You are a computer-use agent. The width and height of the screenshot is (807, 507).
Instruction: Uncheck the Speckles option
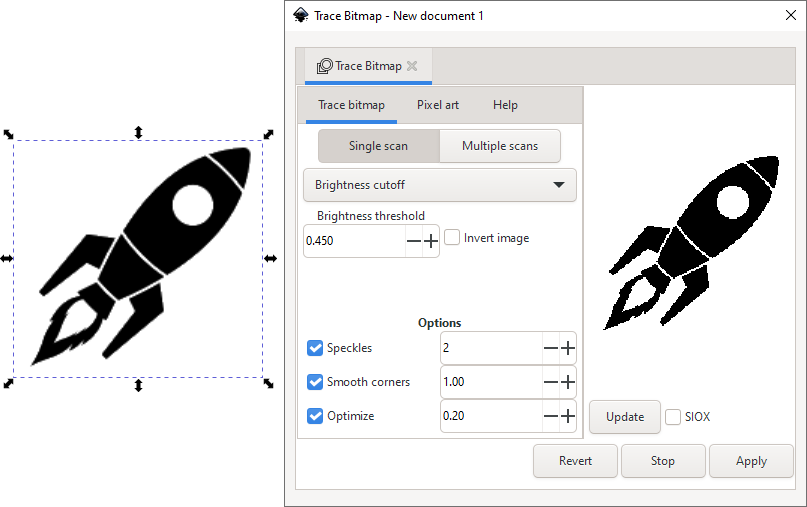[x=315, y=348]
